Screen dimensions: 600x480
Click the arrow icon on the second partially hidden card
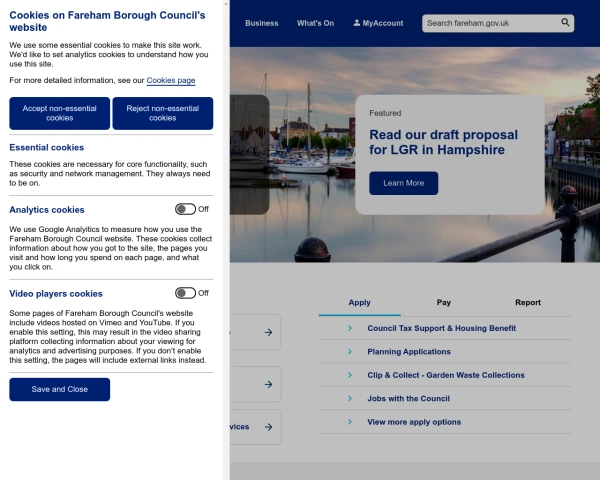click(268, 383)
